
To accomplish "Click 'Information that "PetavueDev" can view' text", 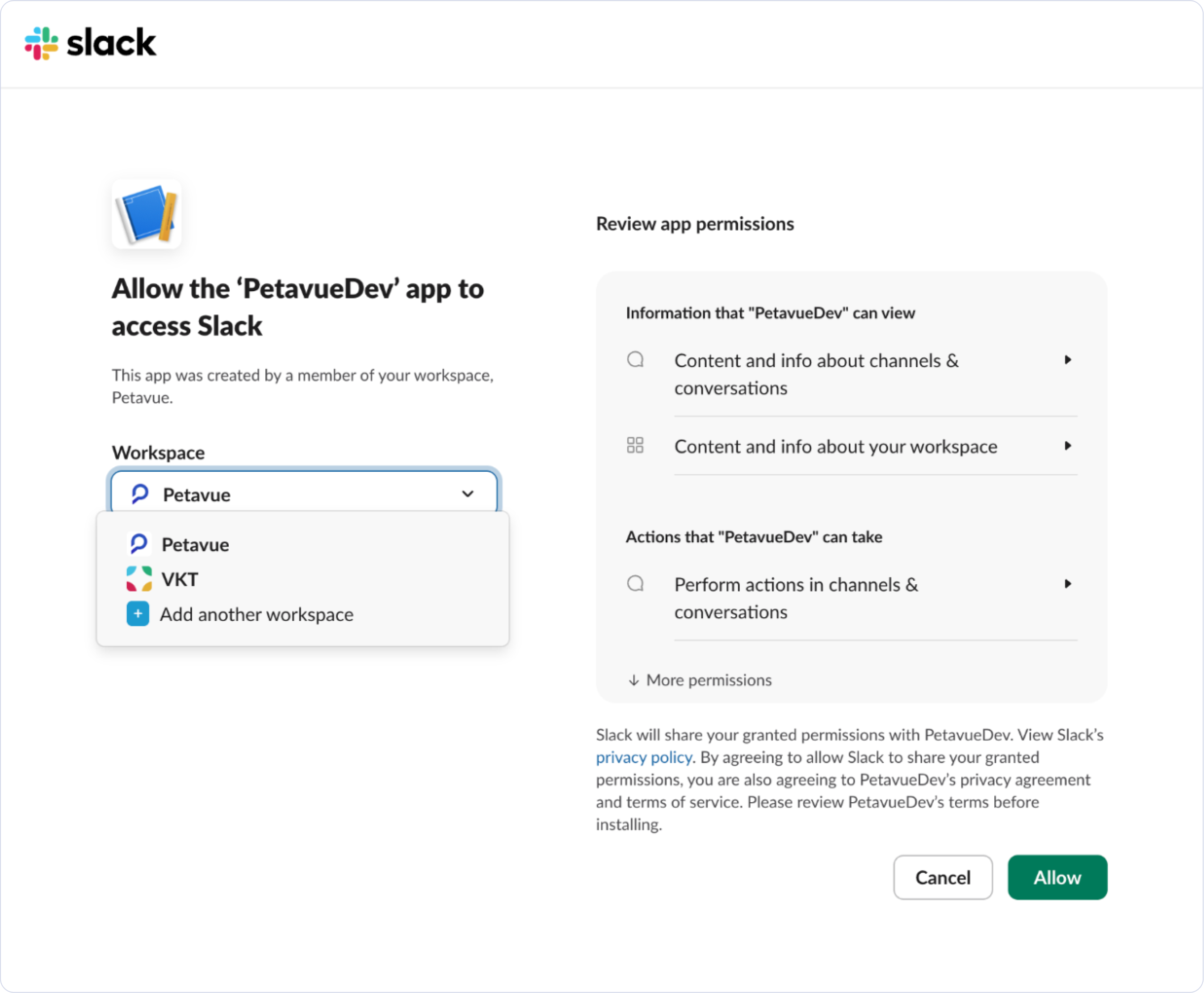I will point(771,313).
